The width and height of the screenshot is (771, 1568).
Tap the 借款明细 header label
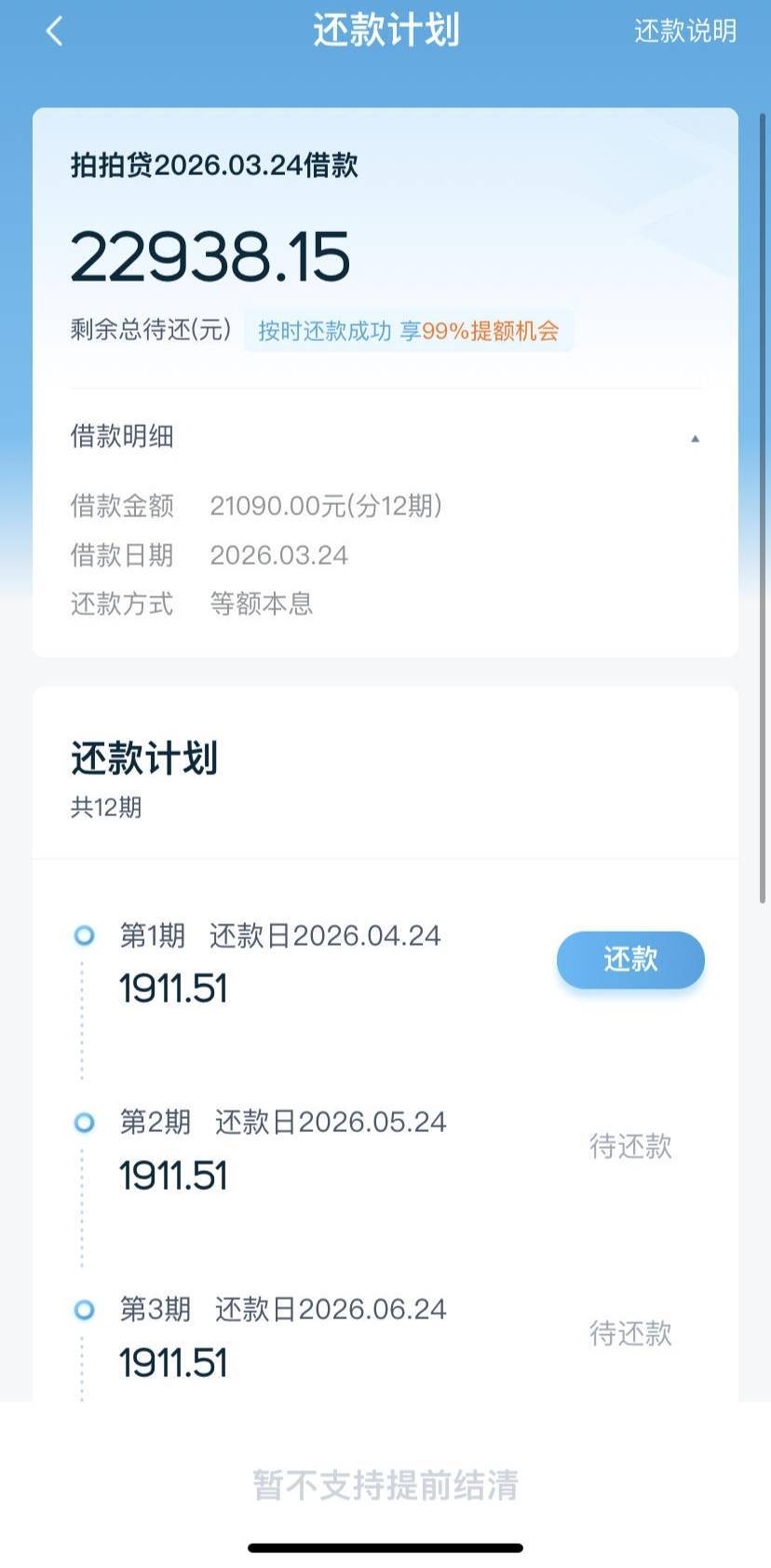[122, 436]
